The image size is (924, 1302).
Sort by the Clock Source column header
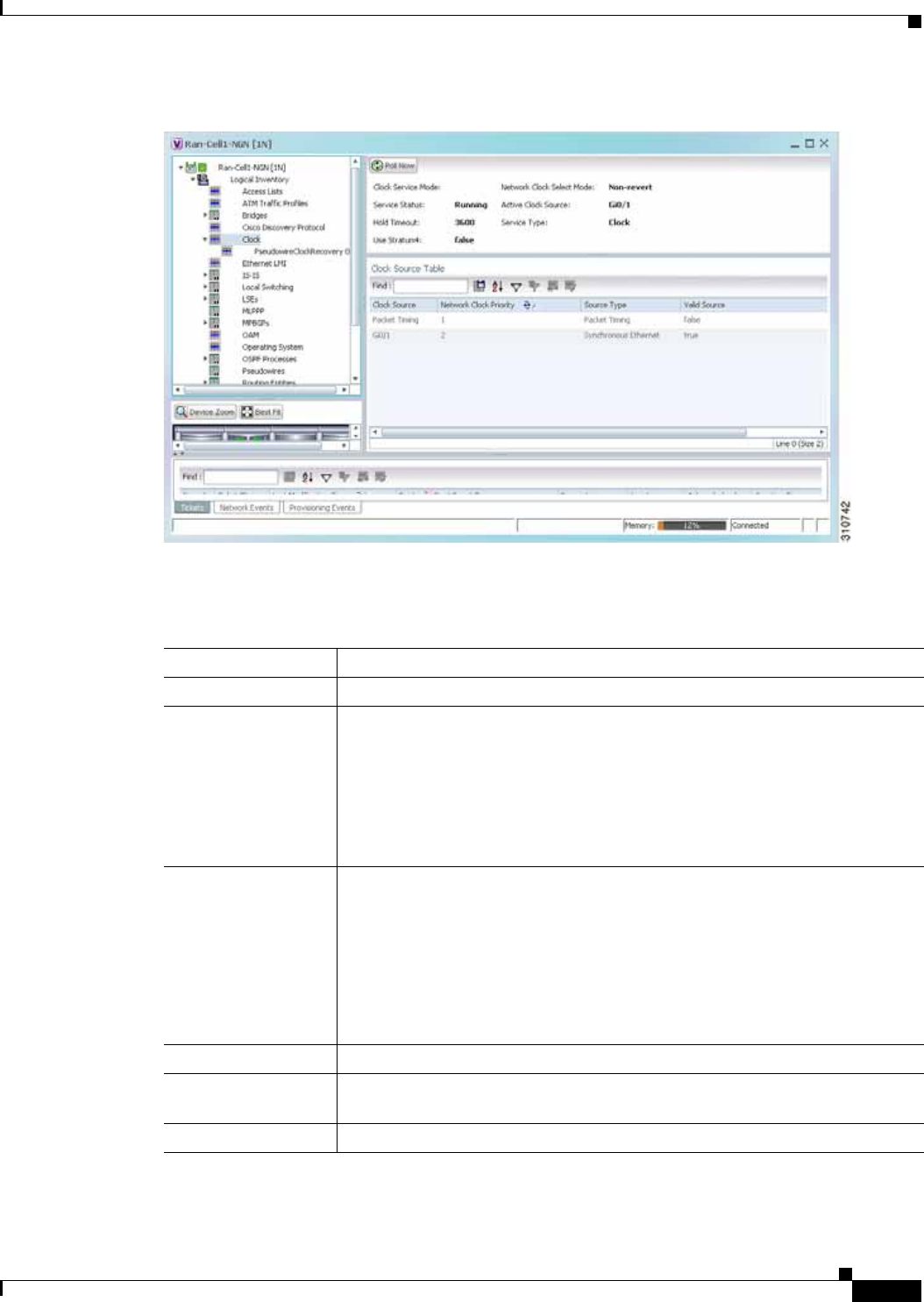[403, 305]
